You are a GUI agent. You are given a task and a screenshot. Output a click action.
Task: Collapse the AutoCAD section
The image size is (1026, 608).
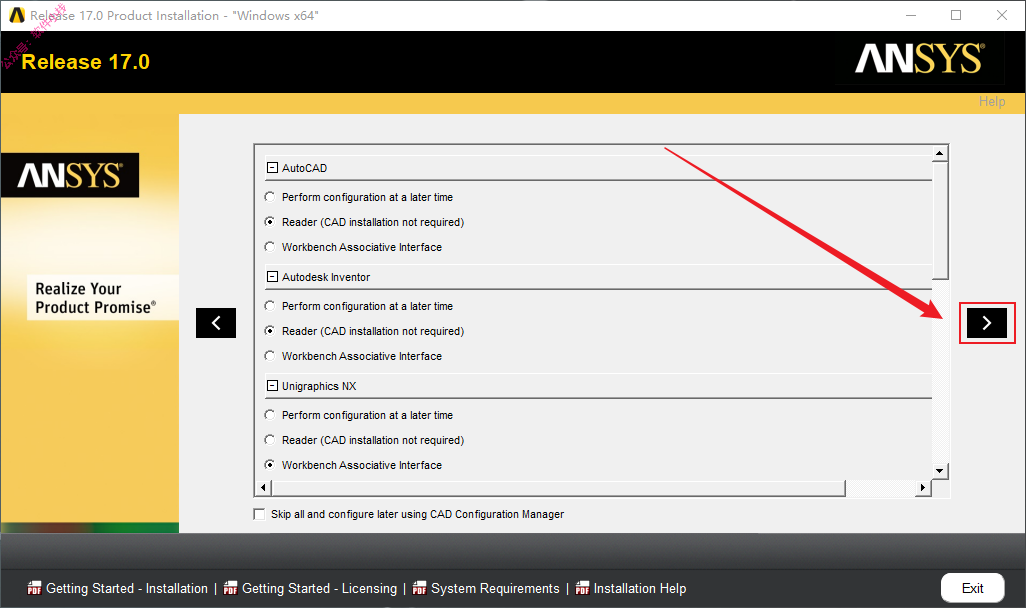(272, 168)
